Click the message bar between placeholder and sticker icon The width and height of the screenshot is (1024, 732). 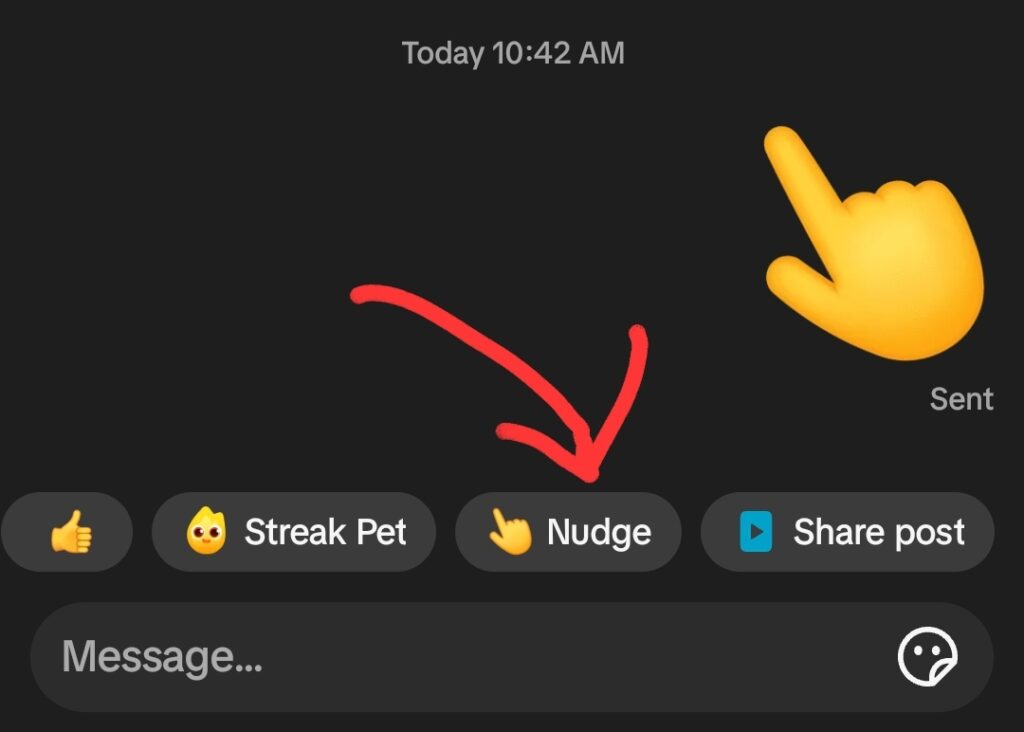pyautogui.click(x=575, y=657)
